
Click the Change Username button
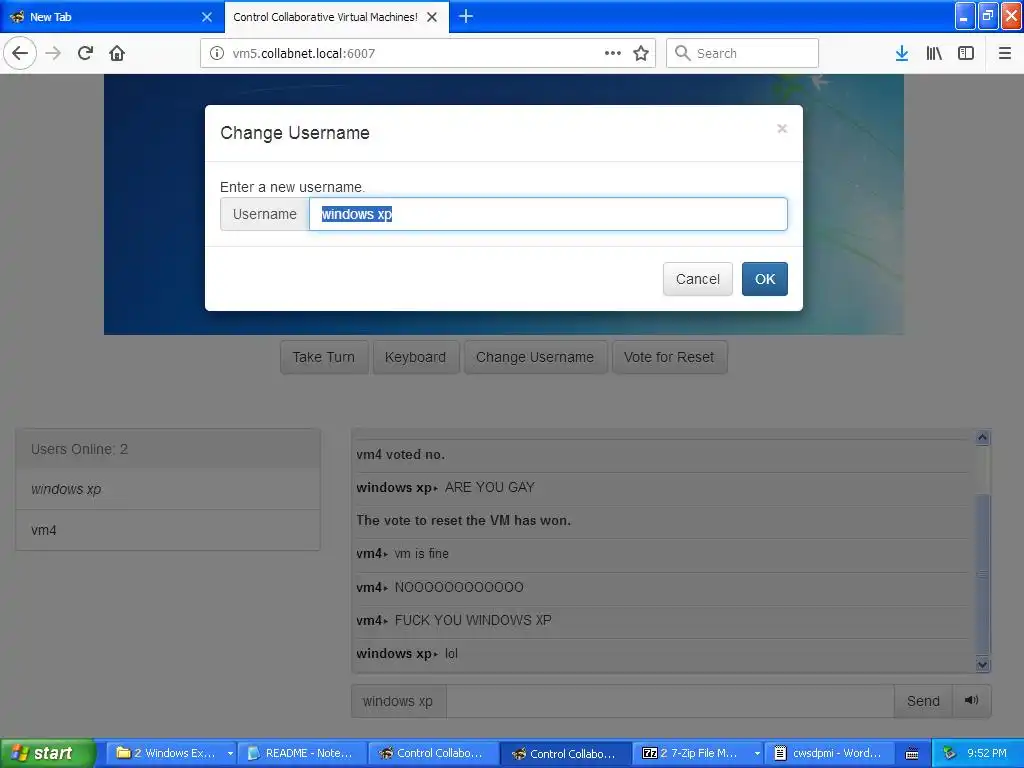coord(535,357)
